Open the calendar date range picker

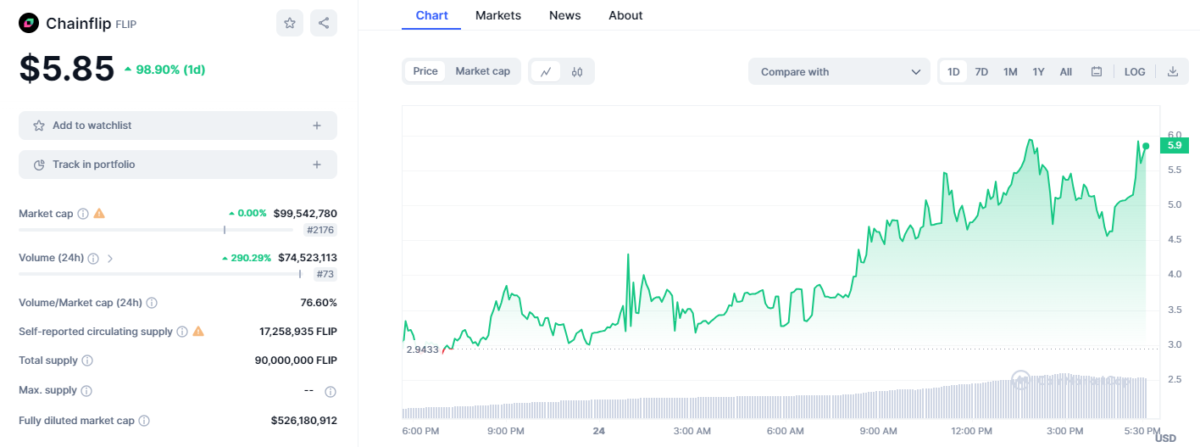(x=1096, y=72)
